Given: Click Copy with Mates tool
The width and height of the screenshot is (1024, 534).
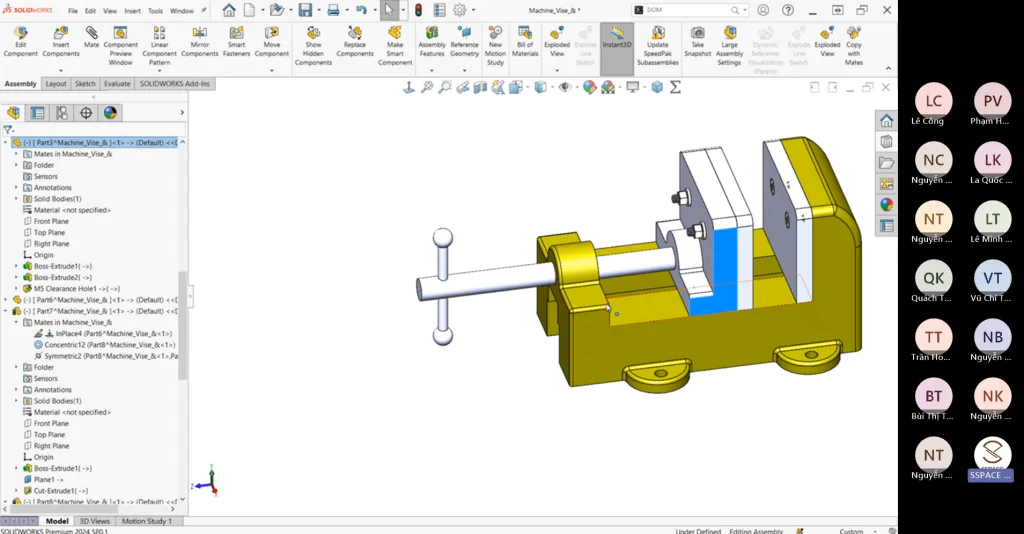Looking at the screenshot, I should coord(854,46).
